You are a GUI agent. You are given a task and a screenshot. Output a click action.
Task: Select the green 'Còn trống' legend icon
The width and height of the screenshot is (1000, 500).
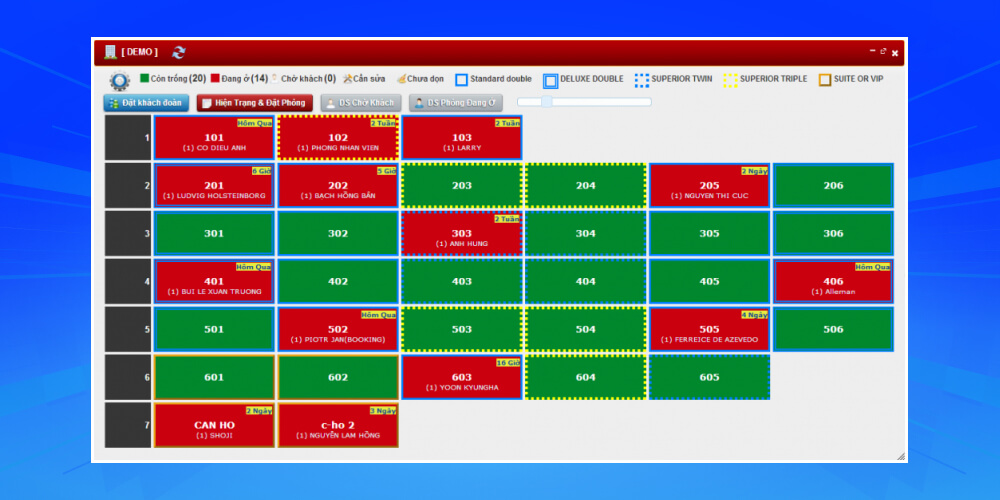point(145,78)
